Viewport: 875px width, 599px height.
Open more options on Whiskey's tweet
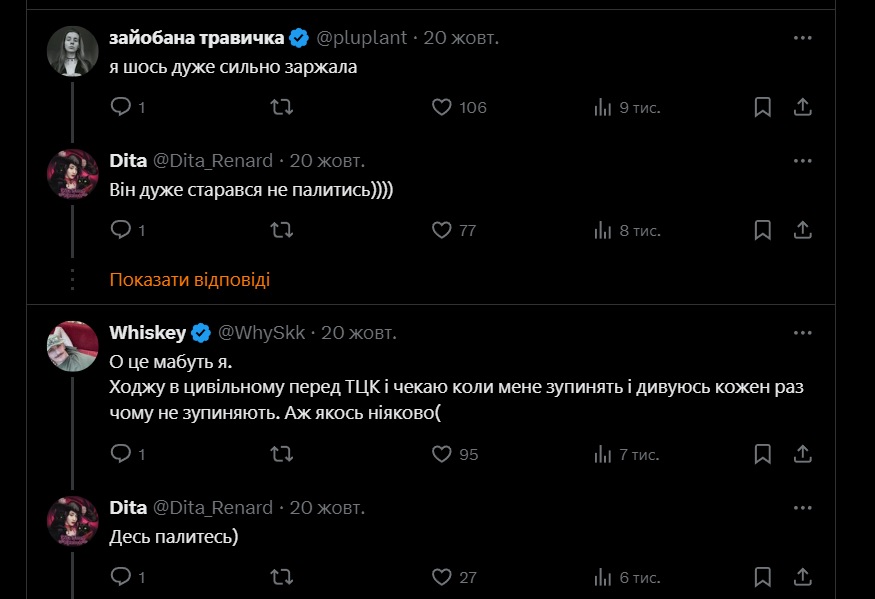click(x=802, y=332)
